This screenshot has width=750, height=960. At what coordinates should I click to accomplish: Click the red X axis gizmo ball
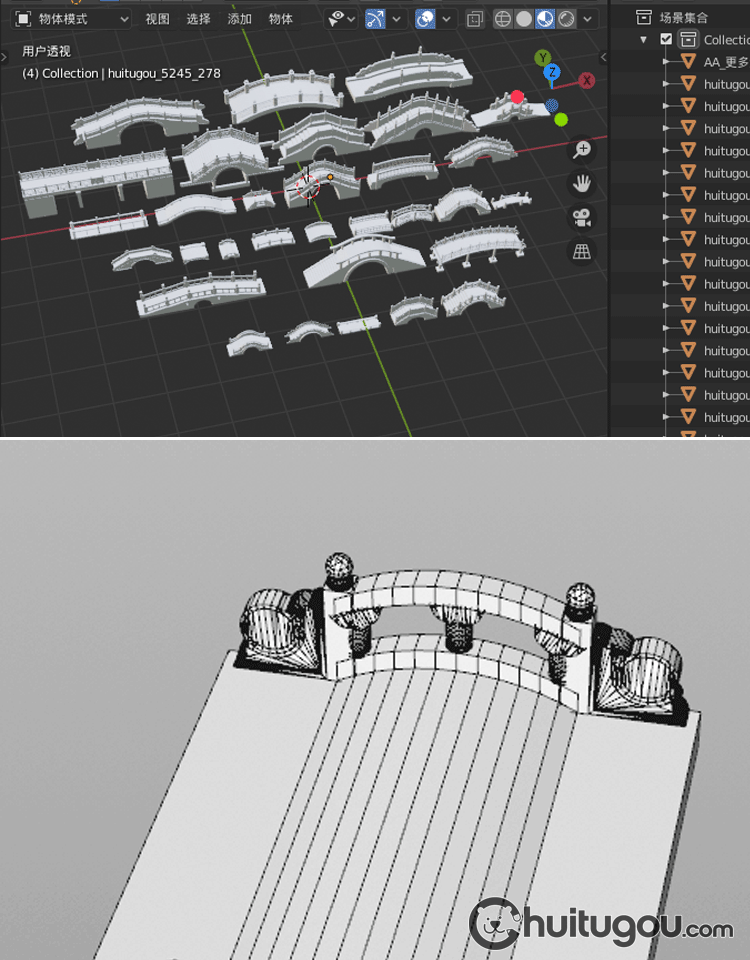point(587,80)
